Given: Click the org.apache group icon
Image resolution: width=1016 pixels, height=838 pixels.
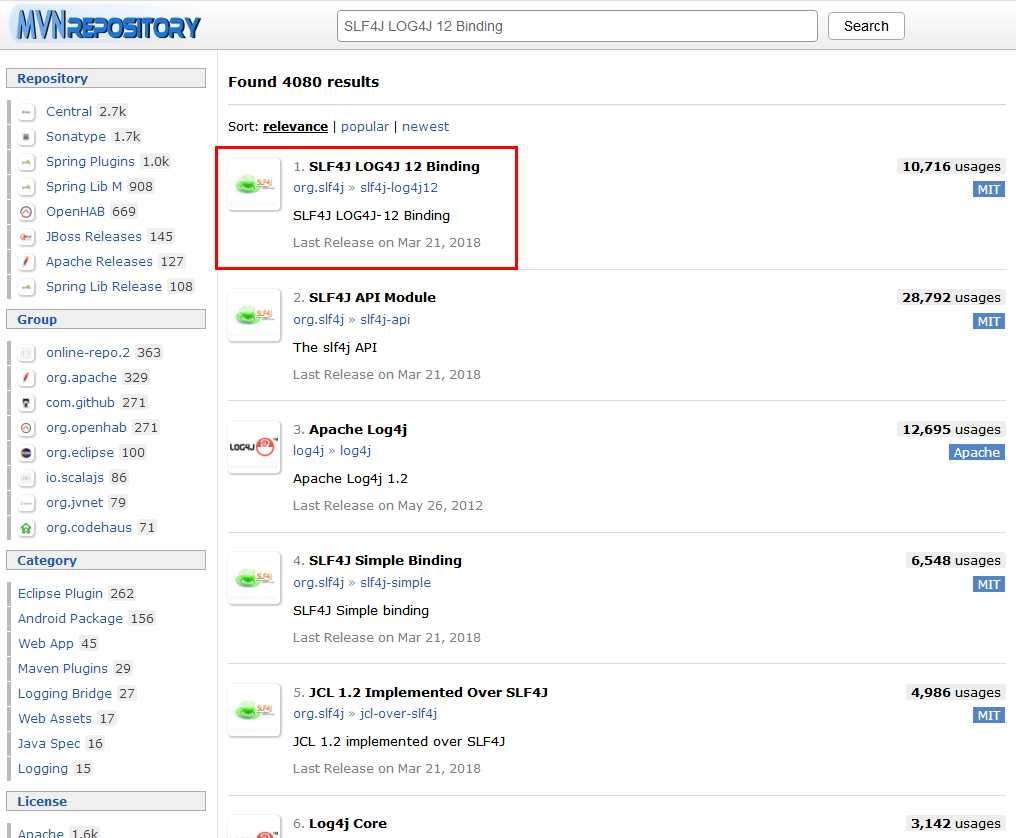Looking at the screenshot, I should point(26,378).
